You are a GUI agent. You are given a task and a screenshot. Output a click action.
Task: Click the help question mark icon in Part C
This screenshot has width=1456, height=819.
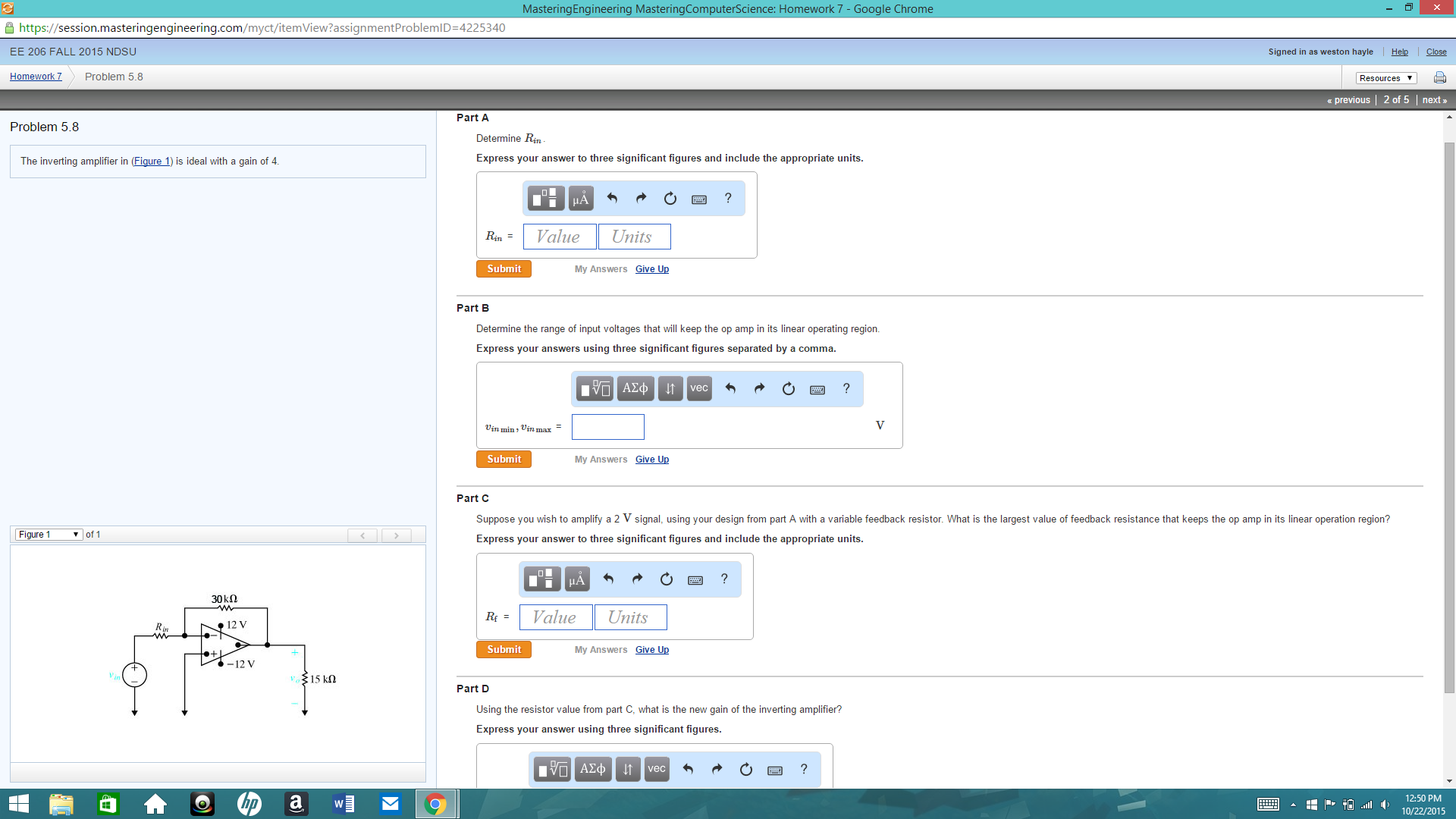(x=724, y=579)
